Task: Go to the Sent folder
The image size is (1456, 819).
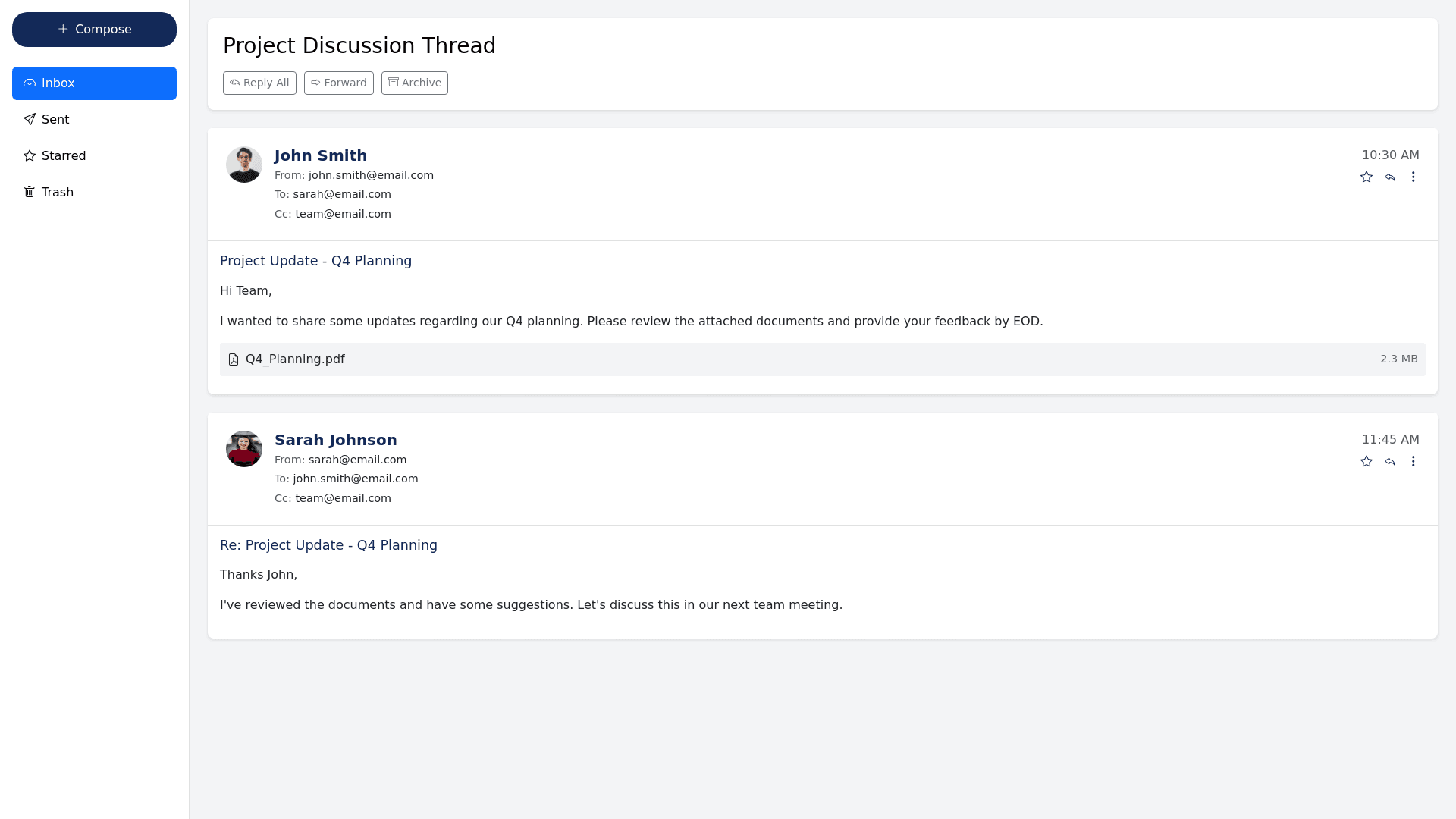Action: [94, 120]
